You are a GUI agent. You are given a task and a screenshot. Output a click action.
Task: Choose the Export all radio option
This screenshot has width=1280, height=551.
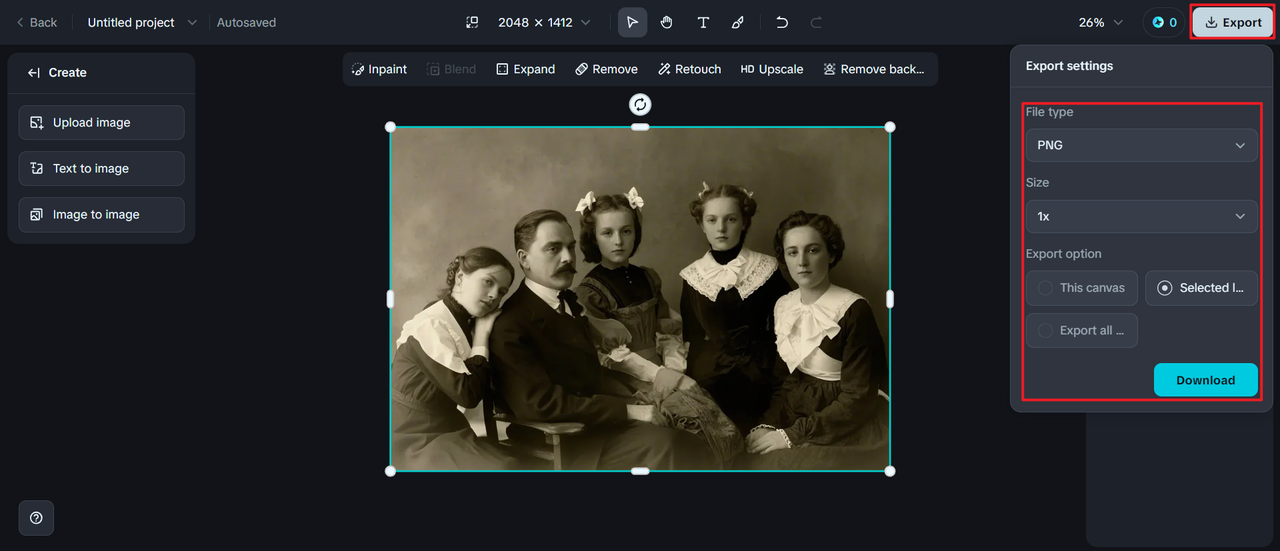pos(1081,330)
